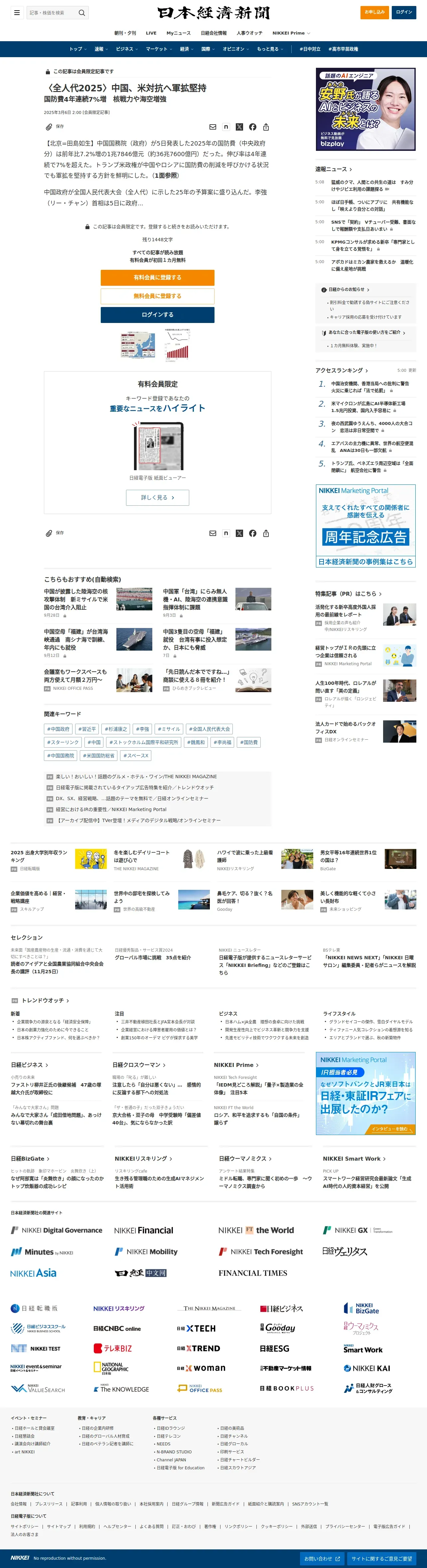
Task: Expand the NIKKEI Prime header dropdown
Action: coord(291,33)
